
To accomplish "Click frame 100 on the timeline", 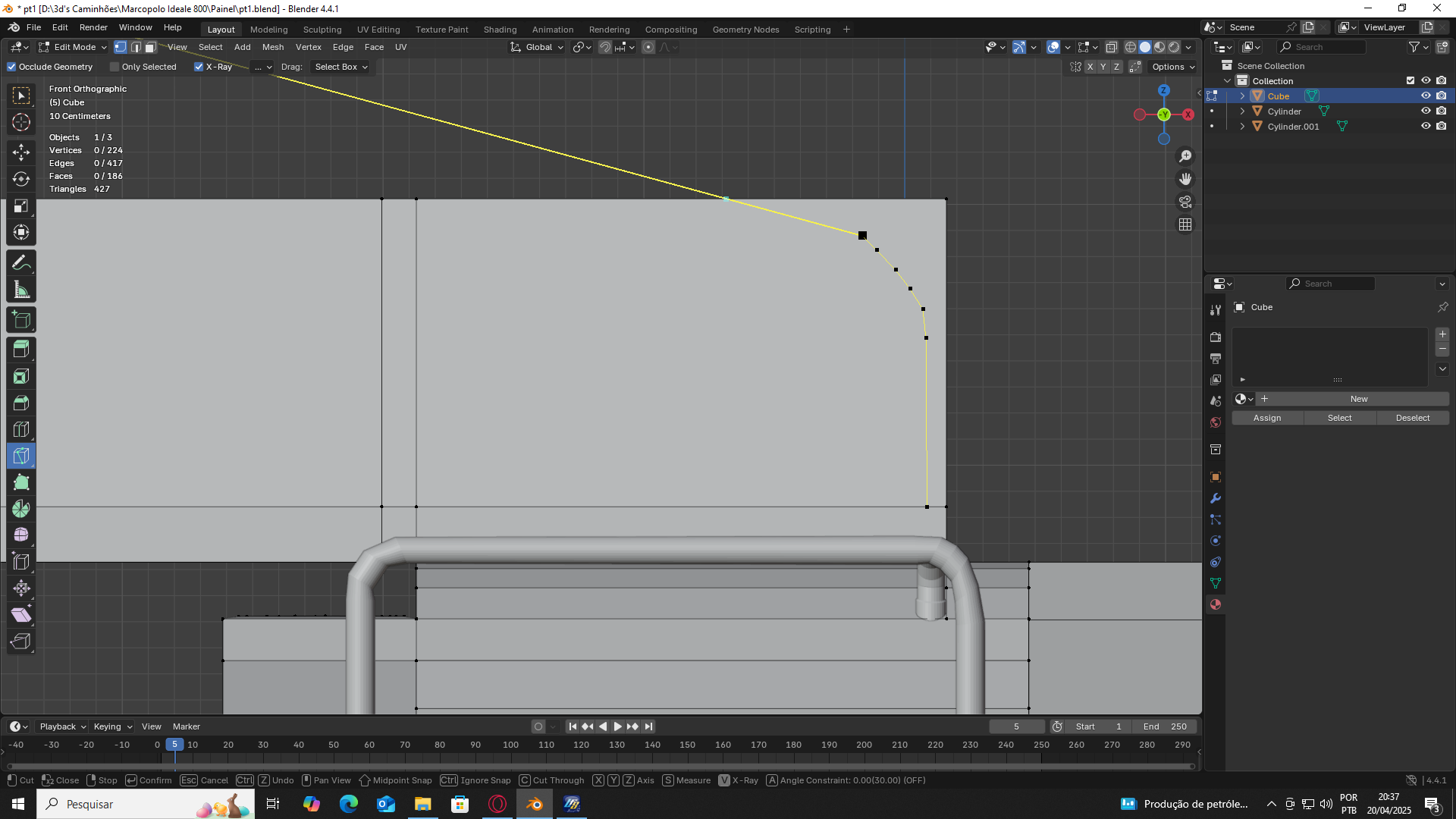I will click(510, 745).
